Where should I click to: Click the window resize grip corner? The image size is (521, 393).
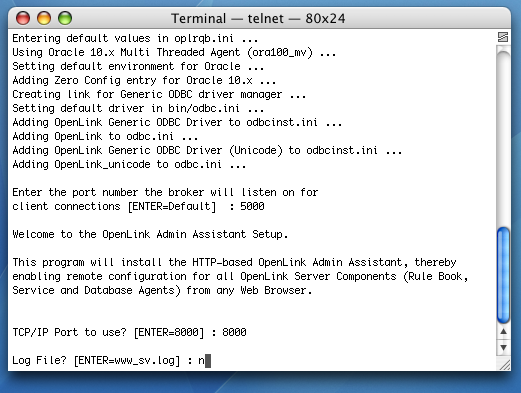click(504, 364)
